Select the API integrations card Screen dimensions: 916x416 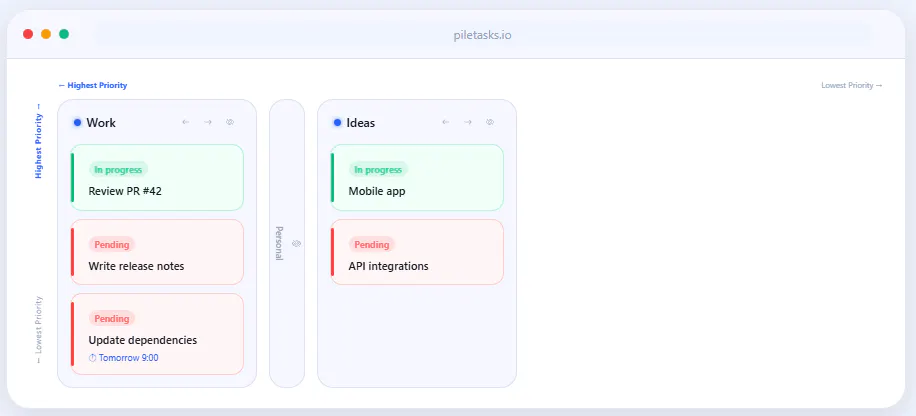click(x=417, y=252)
